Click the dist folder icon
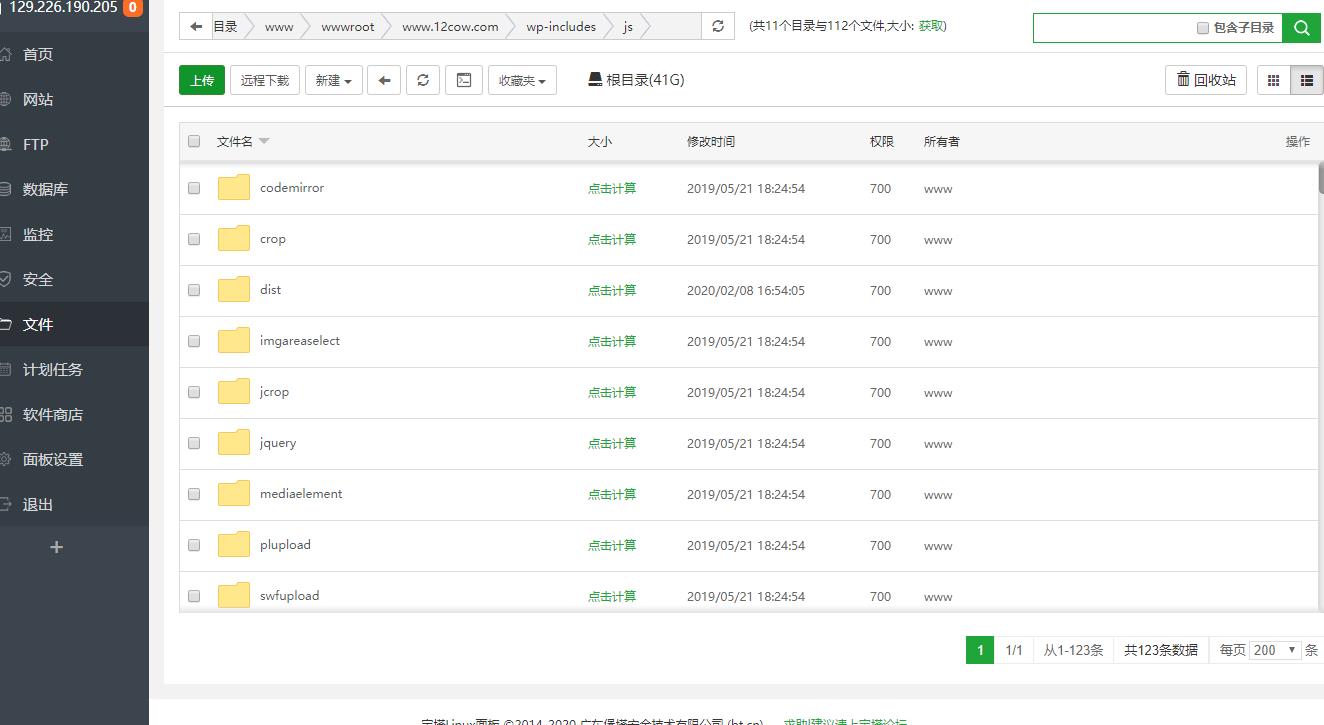Screen dimensions: 1324x725 click(234, 290)
